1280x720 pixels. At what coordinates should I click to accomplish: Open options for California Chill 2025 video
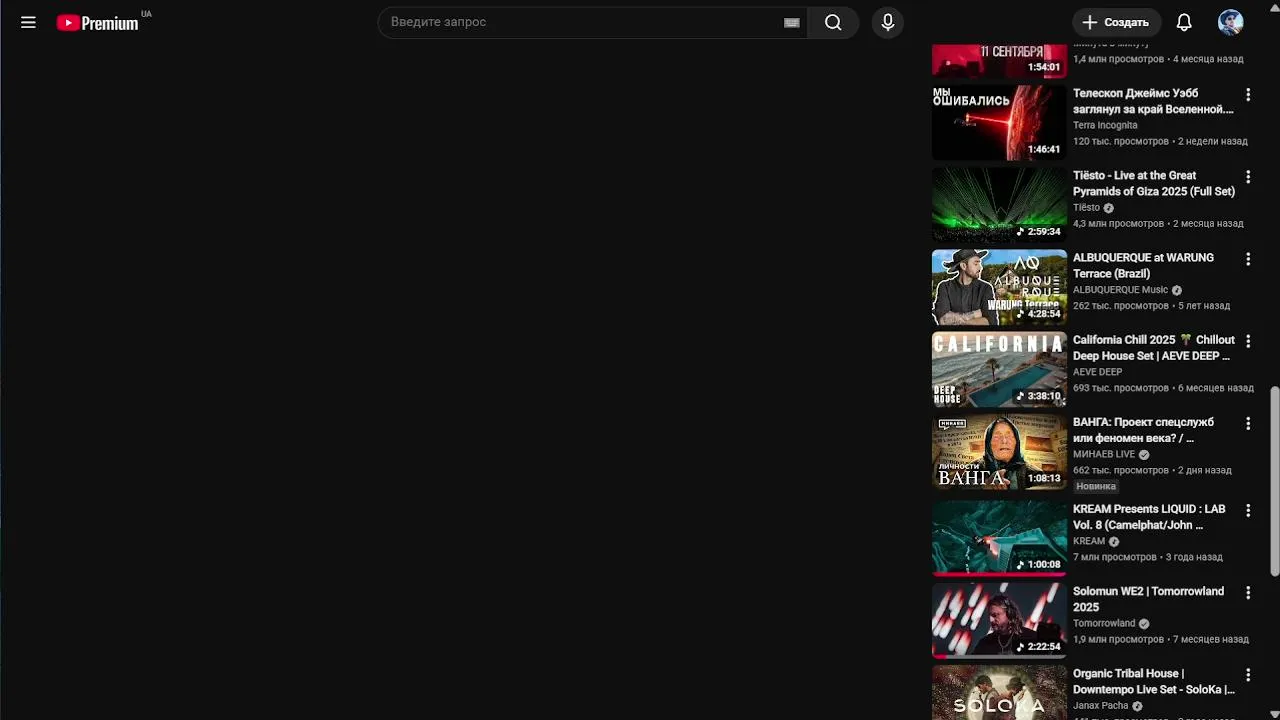pyautogui.click(x=1248, y=341)
